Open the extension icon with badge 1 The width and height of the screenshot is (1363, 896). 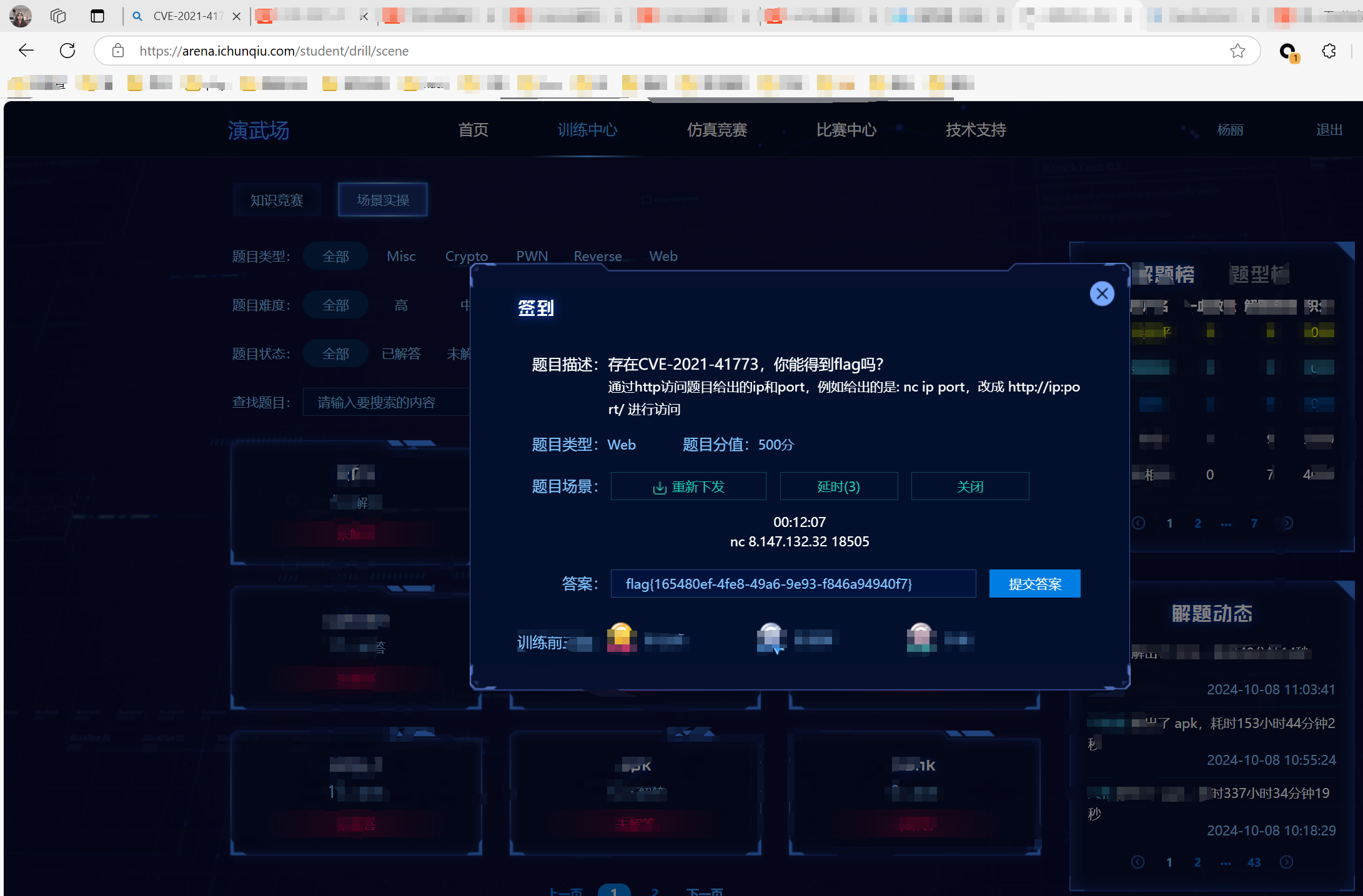(x=1288, y=52)
